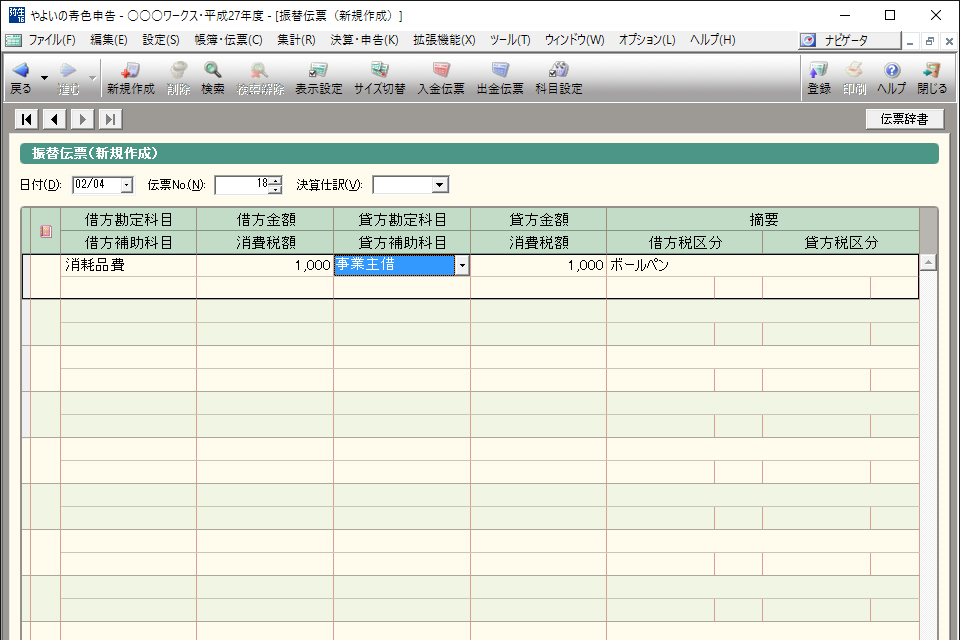
Task: Click the 進む forward arrow icon
Action: [x=68, y=70]
